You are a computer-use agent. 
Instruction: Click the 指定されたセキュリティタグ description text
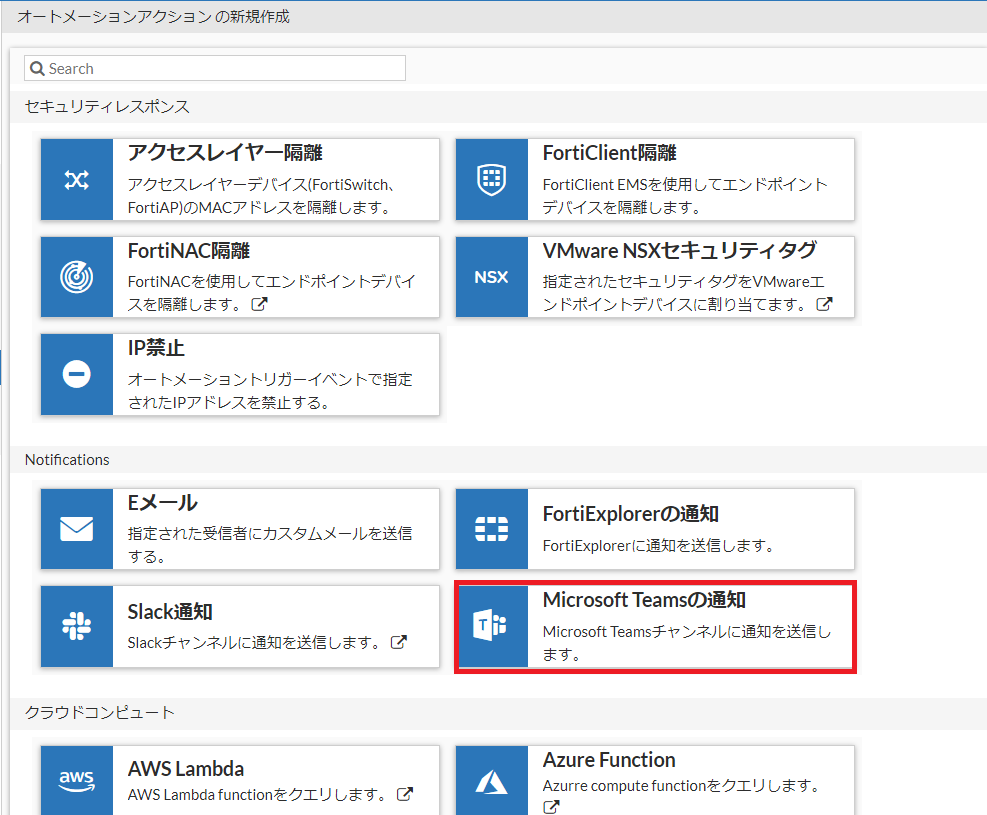(x=684, y=293)
